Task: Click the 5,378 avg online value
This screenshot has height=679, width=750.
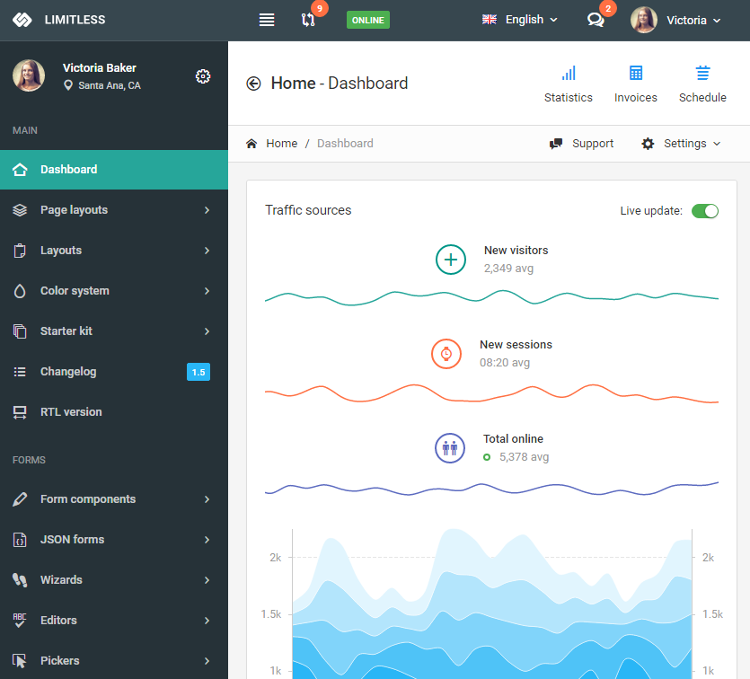Action: (524, 457)
